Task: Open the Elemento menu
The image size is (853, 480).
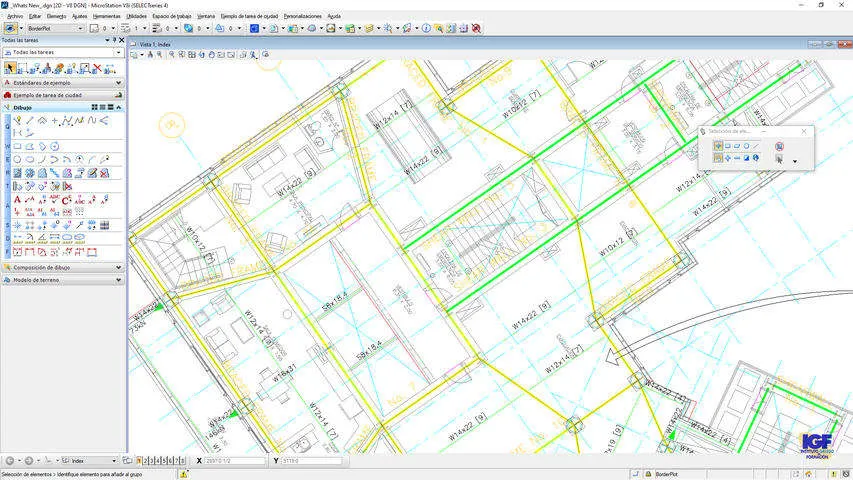Action: pyautogui.click(x=56, y=16)
